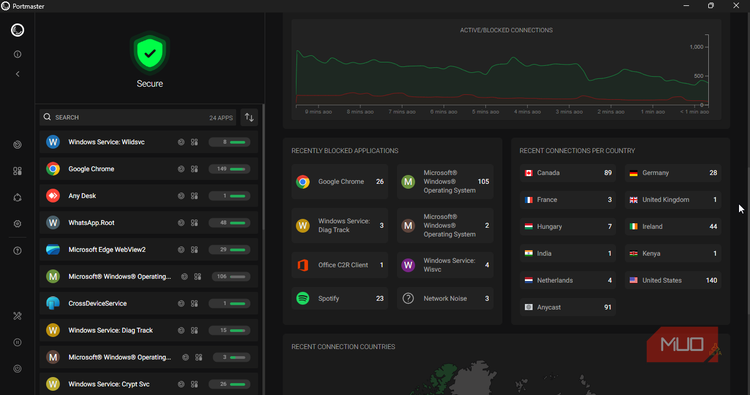
Task: Click Diag Track row's settings grid icon
Action: [194, 330]
